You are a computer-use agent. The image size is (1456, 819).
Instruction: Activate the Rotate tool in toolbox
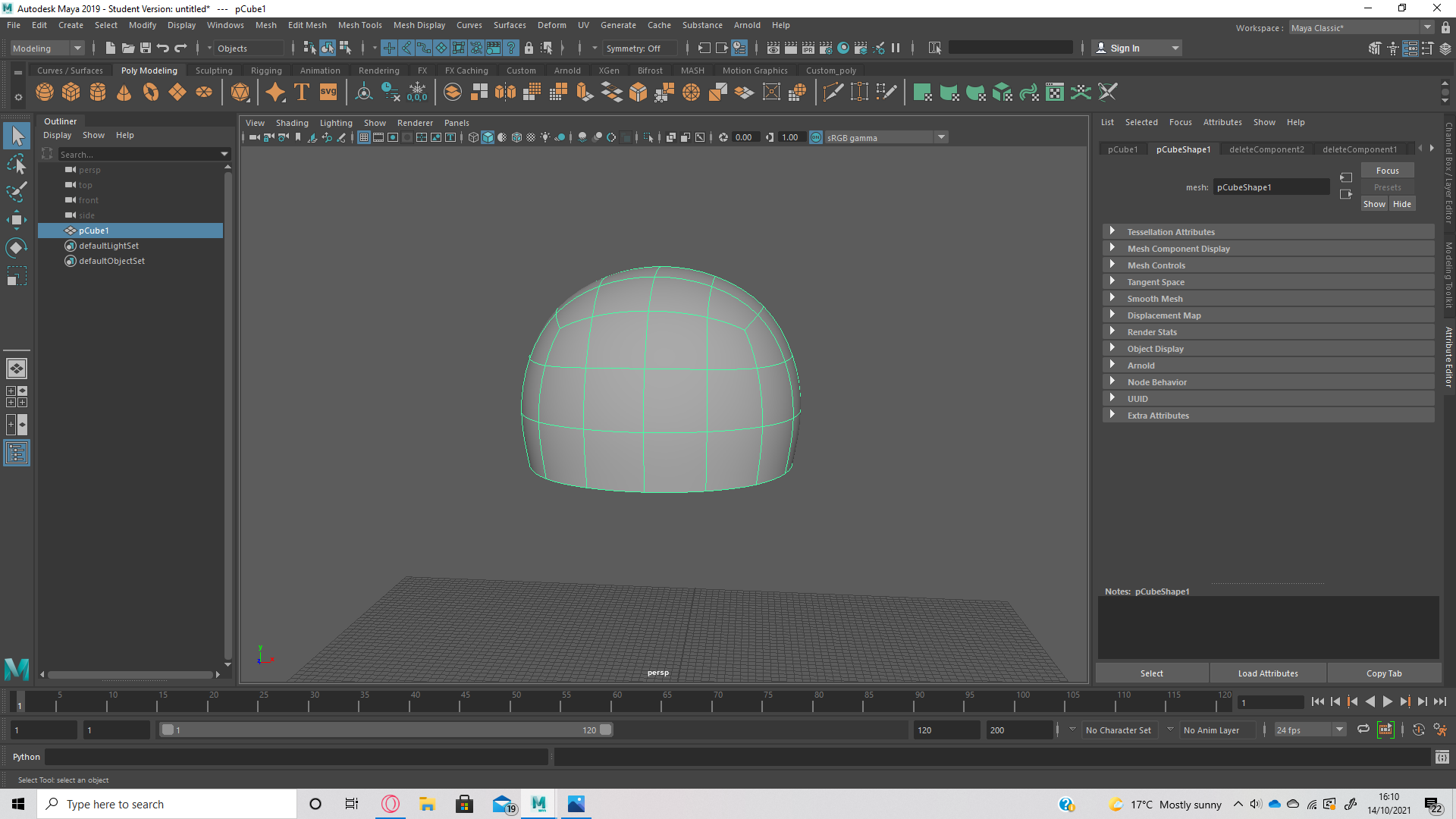(x=16, y=248)
